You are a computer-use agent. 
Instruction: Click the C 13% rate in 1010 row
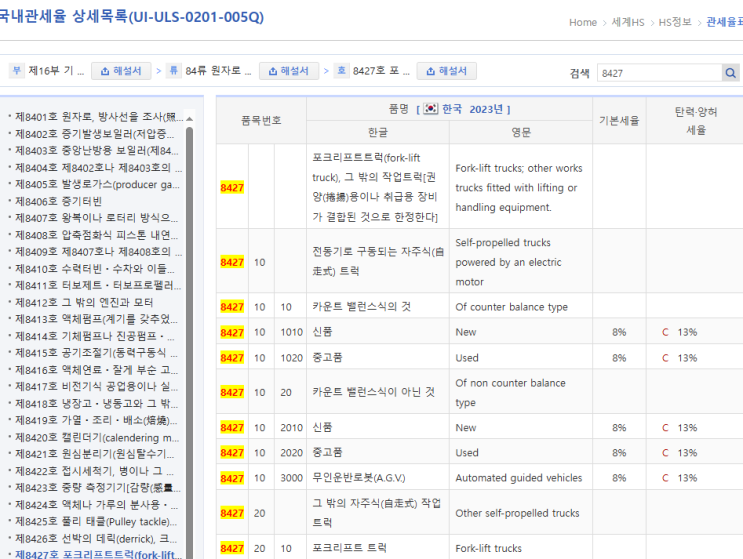[x=680, y=332]
